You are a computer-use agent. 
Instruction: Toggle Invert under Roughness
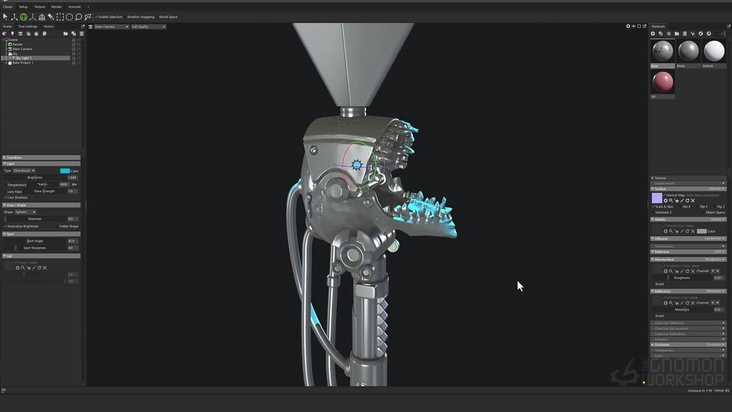tap(659, 284)
